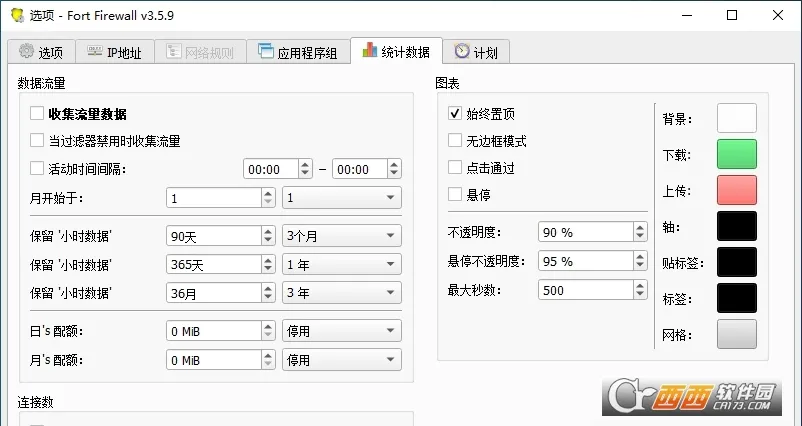The image size is (802, 426).
Task: Expand the 月's 配额 停用 dropdown
Action: point(342,360)
